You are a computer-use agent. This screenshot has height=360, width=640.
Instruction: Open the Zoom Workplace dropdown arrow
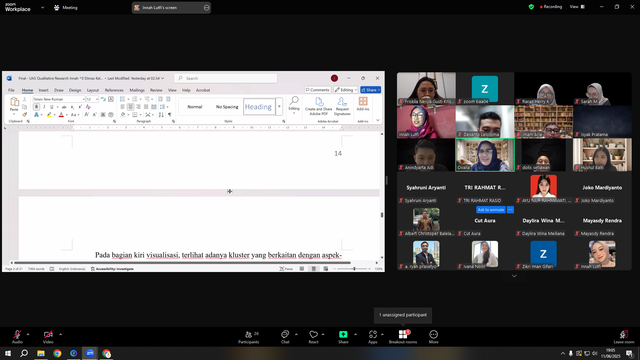(x=42, y=7)
